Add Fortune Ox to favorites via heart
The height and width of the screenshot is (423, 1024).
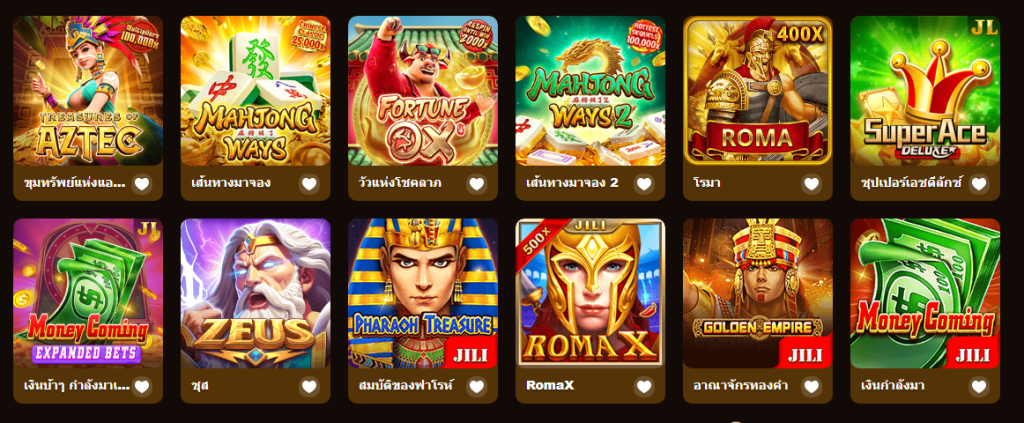[477, 184]
